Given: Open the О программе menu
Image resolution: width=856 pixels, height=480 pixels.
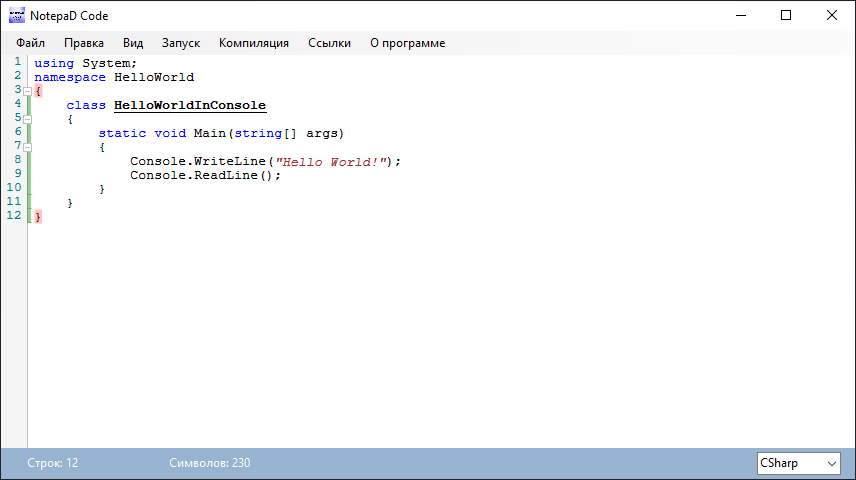Looking at the screenshot, I should click(407, 43).
